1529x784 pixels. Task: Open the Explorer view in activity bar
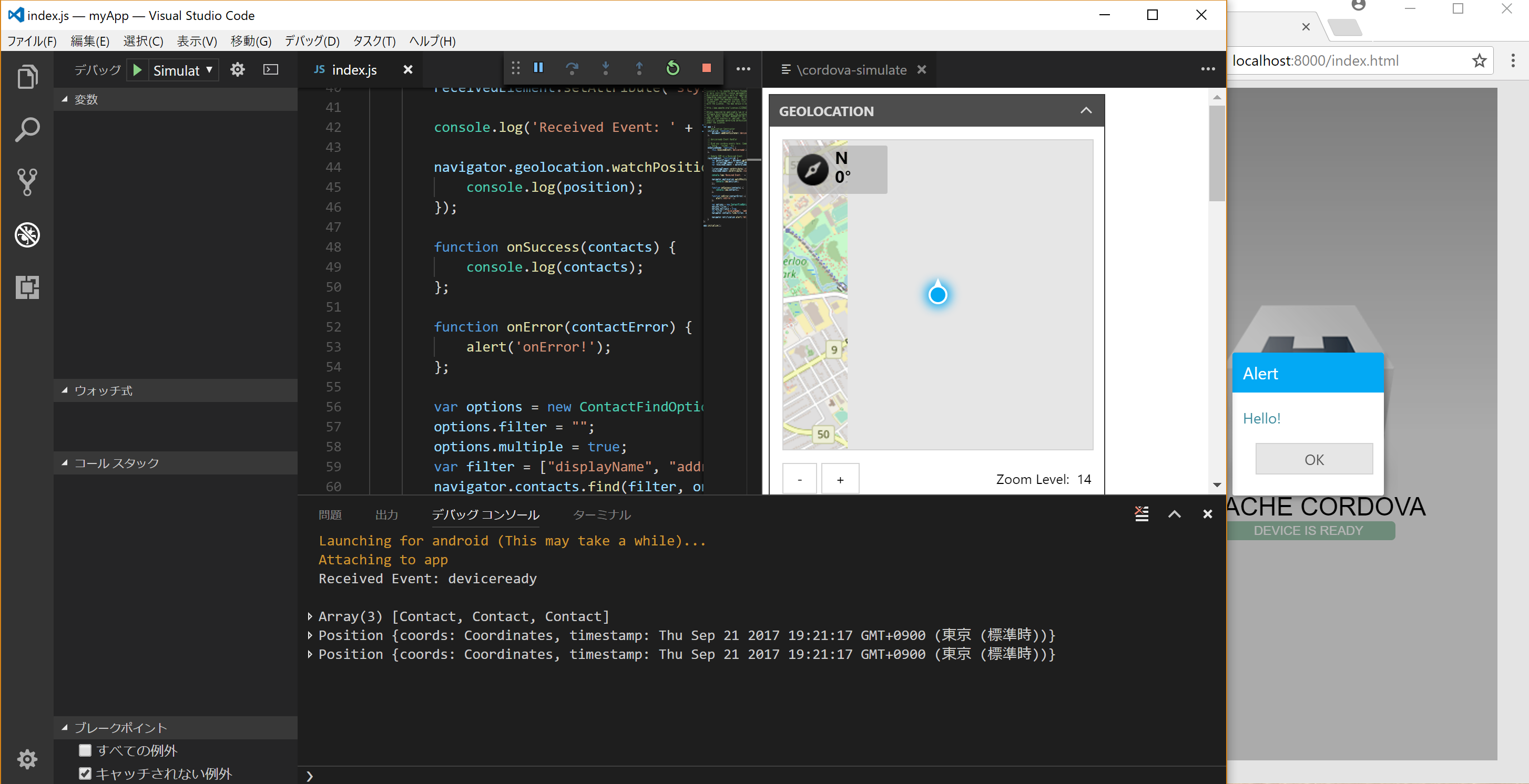[x=27, y=77]
